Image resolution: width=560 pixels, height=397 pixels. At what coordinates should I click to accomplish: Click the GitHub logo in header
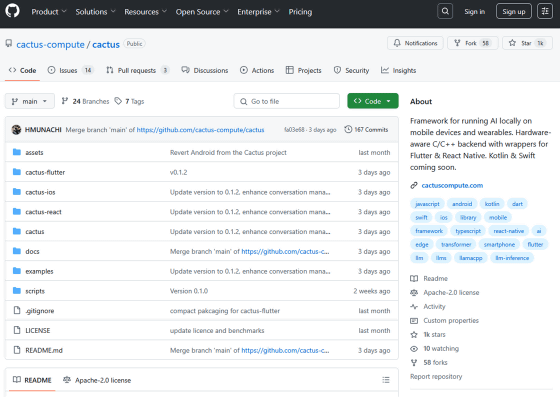(x=12, y=11)
